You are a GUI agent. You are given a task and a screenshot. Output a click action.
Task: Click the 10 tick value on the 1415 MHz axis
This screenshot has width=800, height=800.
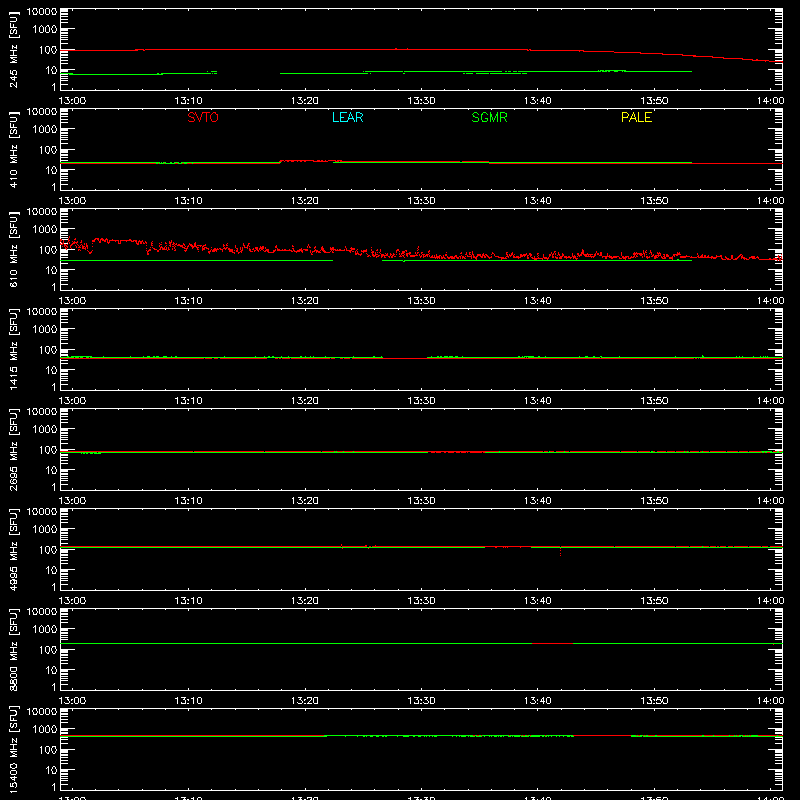(x=51, y=370)
